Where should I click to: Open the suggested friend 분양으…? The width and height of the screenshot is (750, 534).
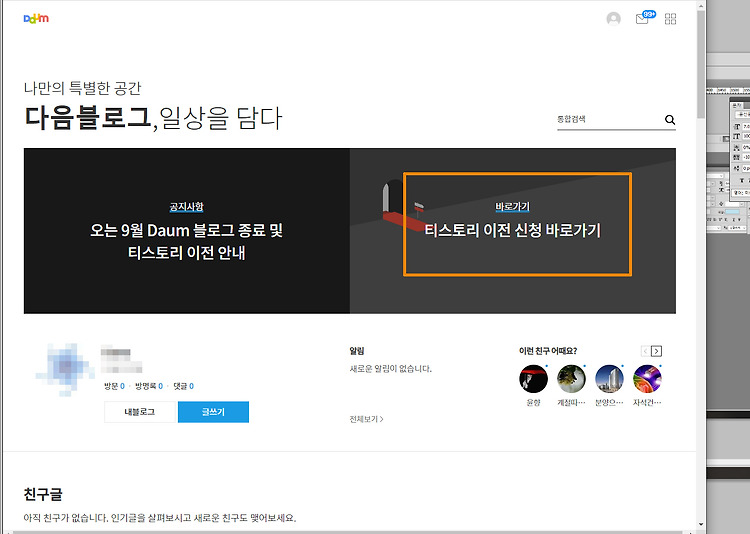tap(609, 386)
